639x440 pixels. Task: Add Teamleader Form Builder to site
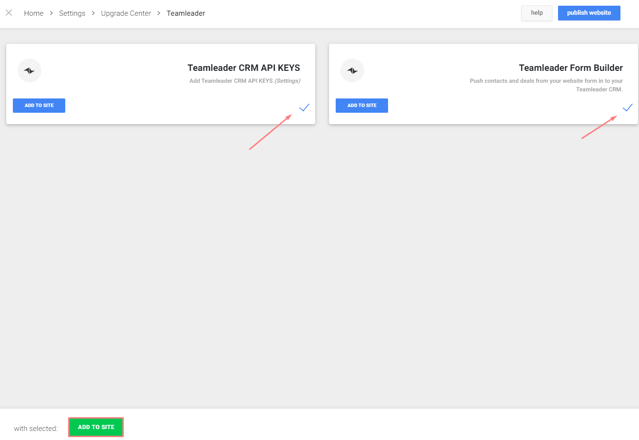362,106
